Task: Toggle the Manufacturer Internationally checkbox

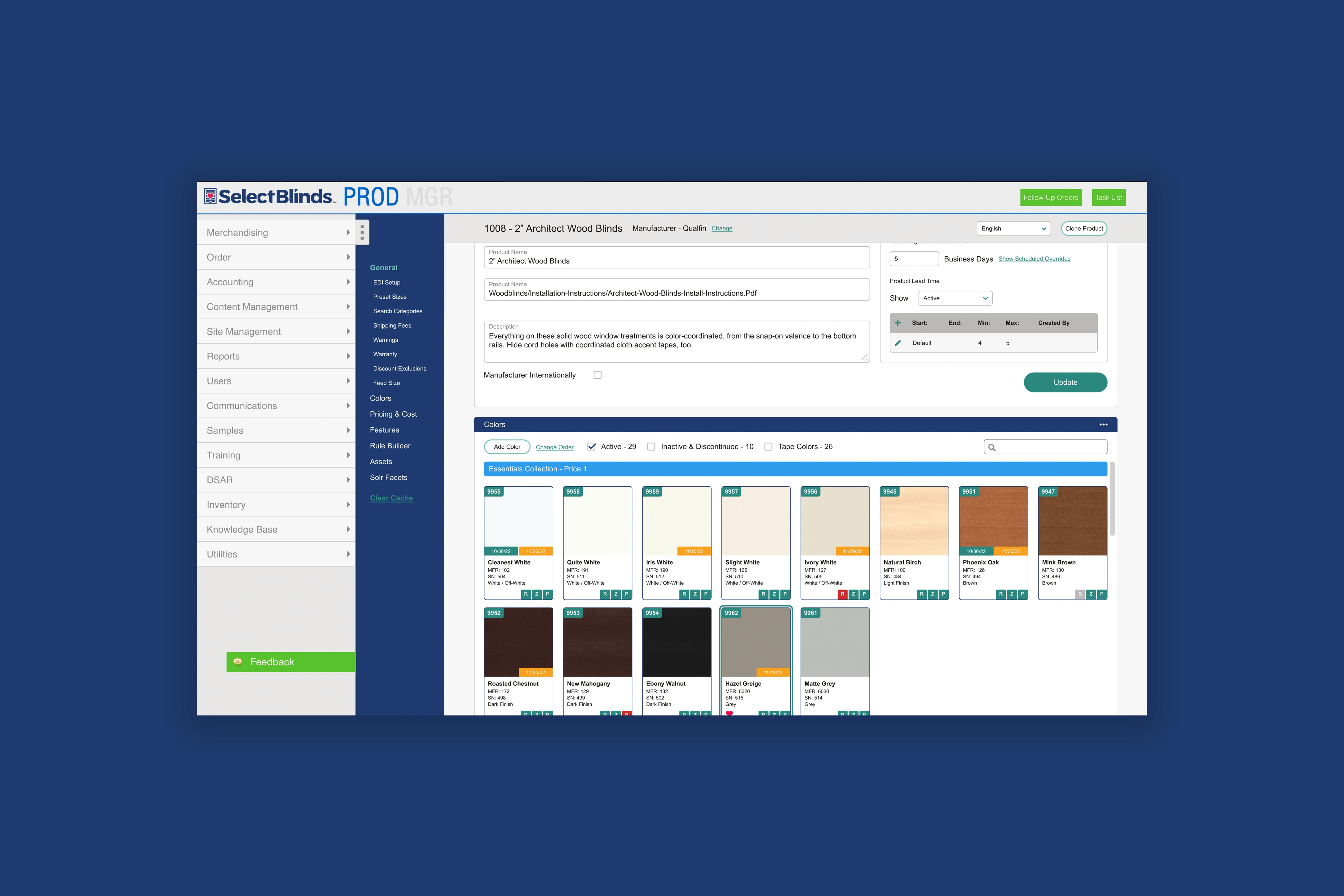Action: click(x=598, y=375)
